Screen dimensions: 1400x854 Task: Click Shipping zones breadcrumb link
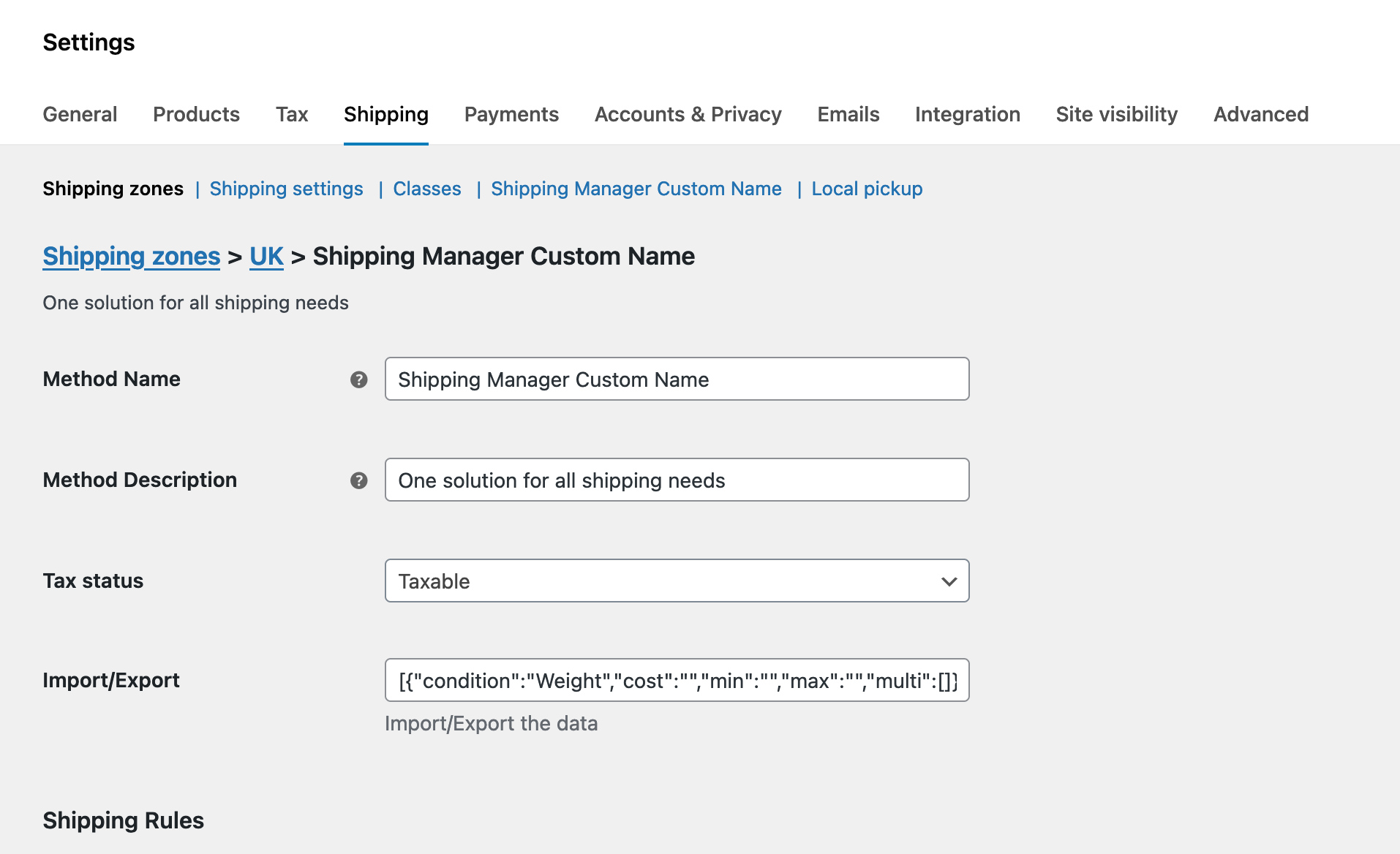point(131,257)
